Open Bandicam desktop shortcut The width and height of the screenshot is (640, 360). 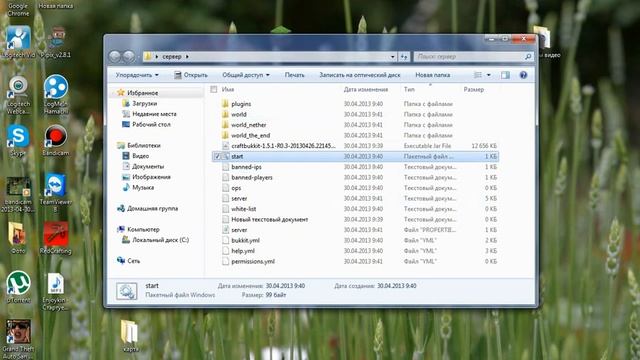[x=56, y=140]
